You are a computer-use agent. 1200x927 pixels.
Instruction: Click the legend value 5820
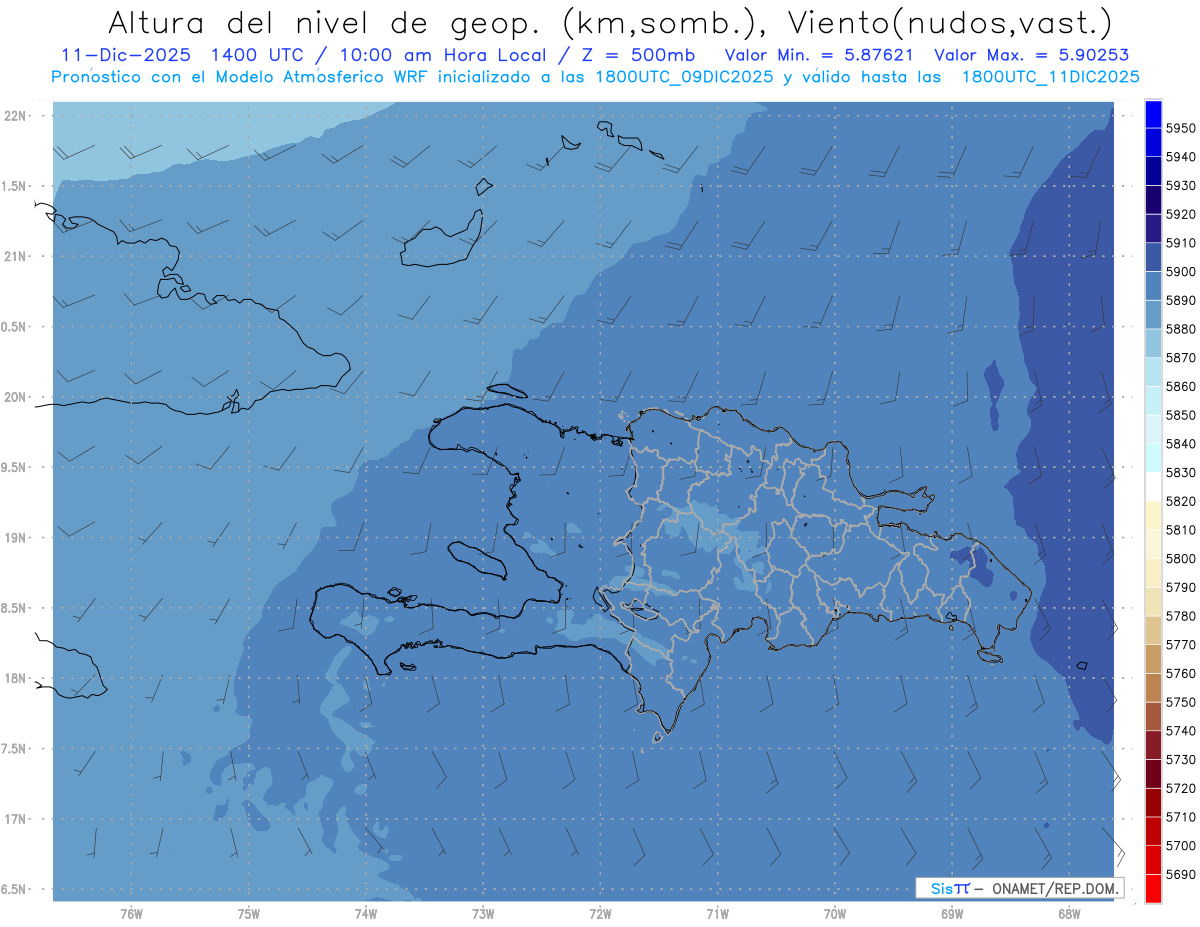coord(1181,501)
